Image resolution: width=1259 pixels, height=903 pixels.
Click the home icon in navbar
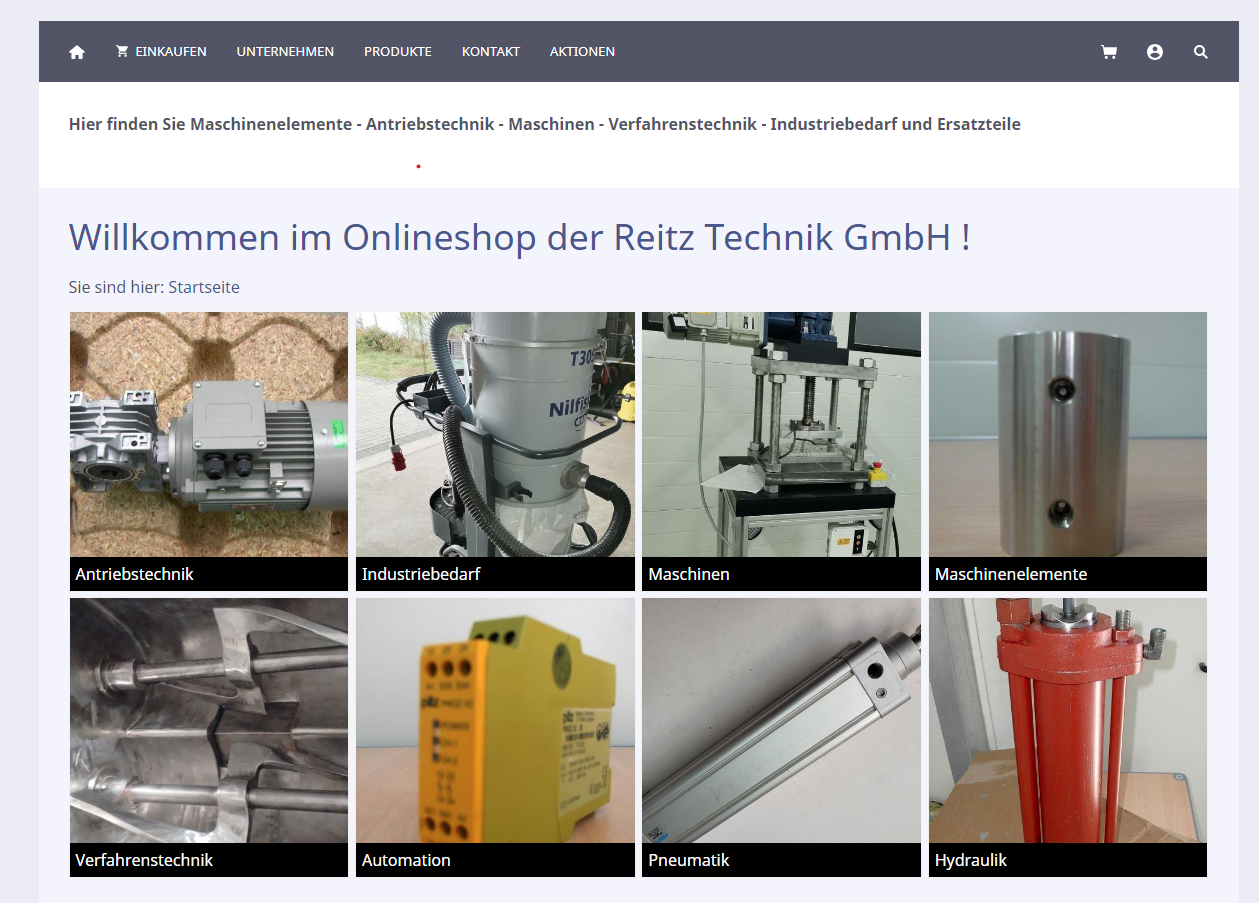[77, 52]
